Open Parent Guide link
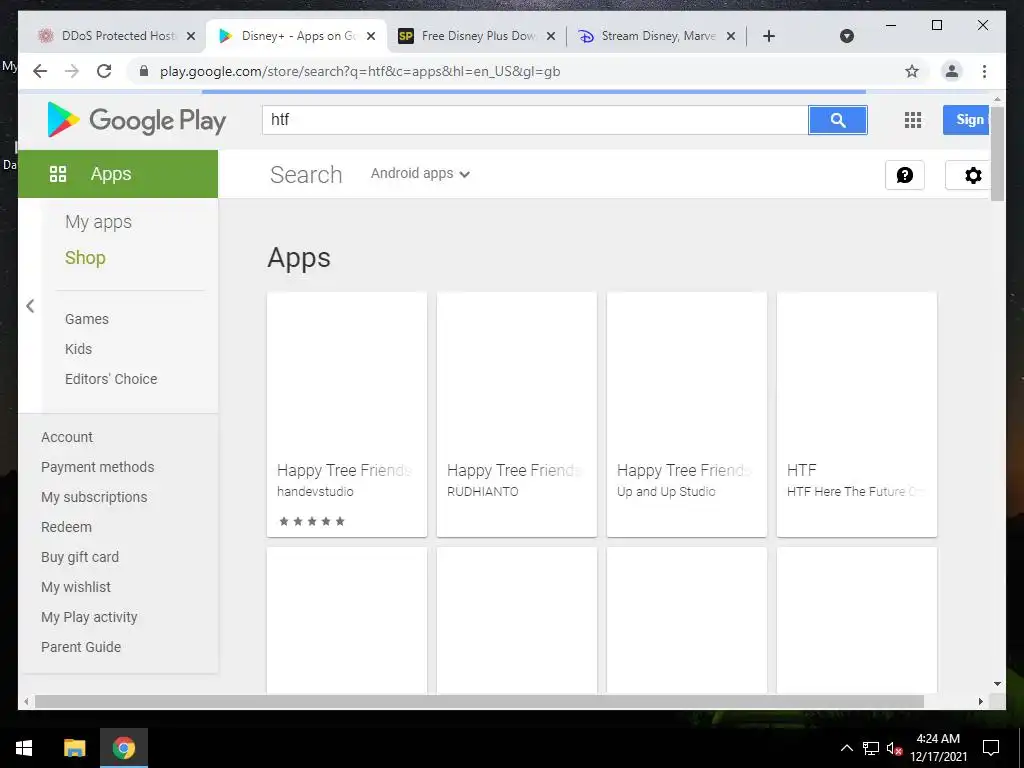Screen dimensions: 1024x768 coord(81,648)
